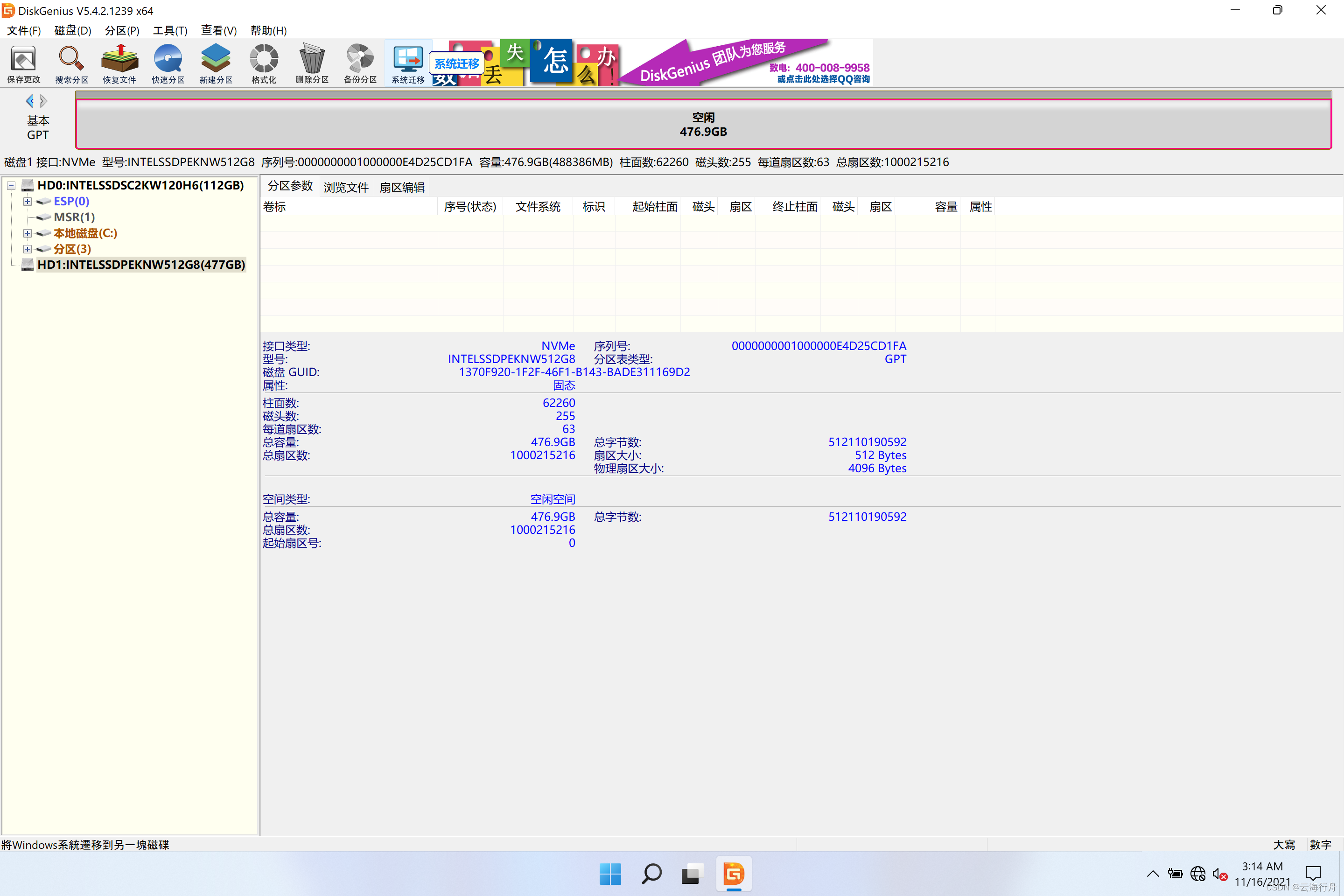Click the serial number value 0000000001000000E4D25CD1FA
Viewport: 1344px width, 896px height.
click(819, 346)
